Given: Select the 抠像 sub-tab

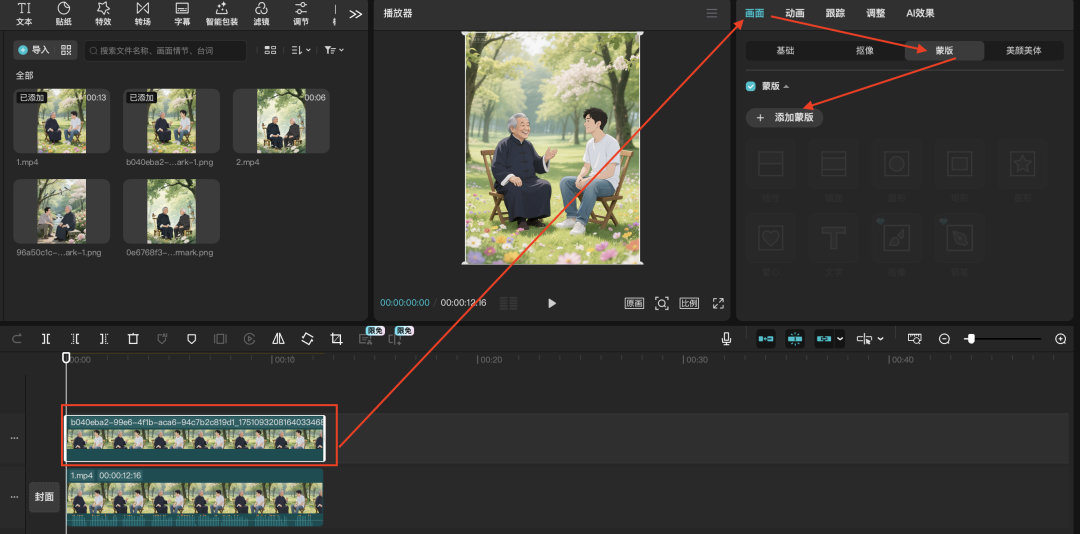Looking at the screenshot, I should tap(865, 50).
